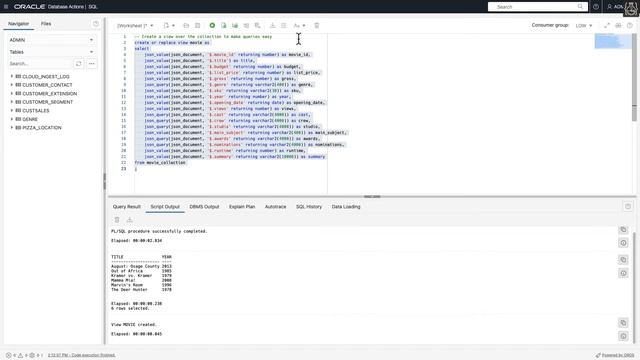Open the New file dropdown arrow
The width and height of the screenshot is (640, 360).
coord(173,25)
